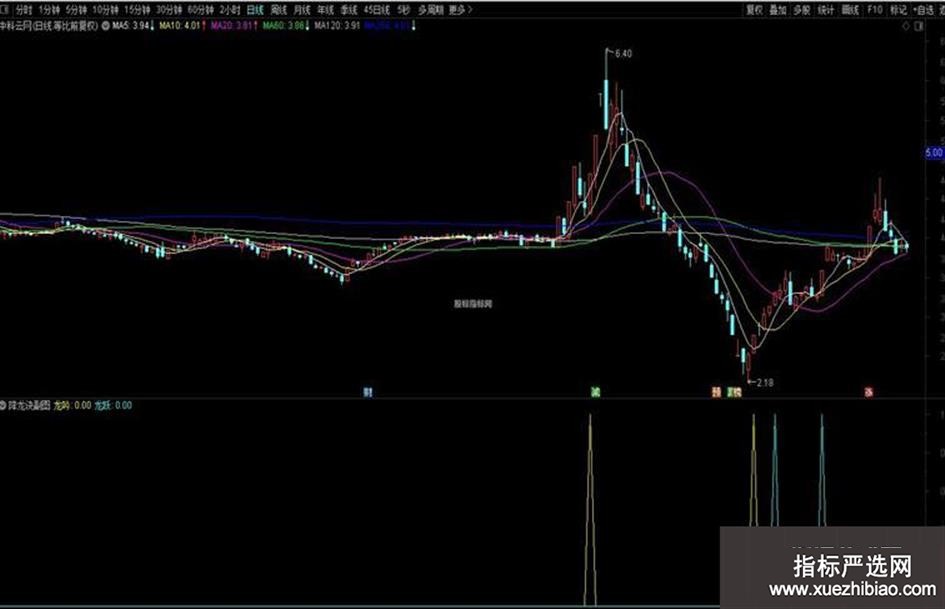Click the green MA60 indicator label
The width and height of the screenshot is (945, 609).
(x=283, y=26)
